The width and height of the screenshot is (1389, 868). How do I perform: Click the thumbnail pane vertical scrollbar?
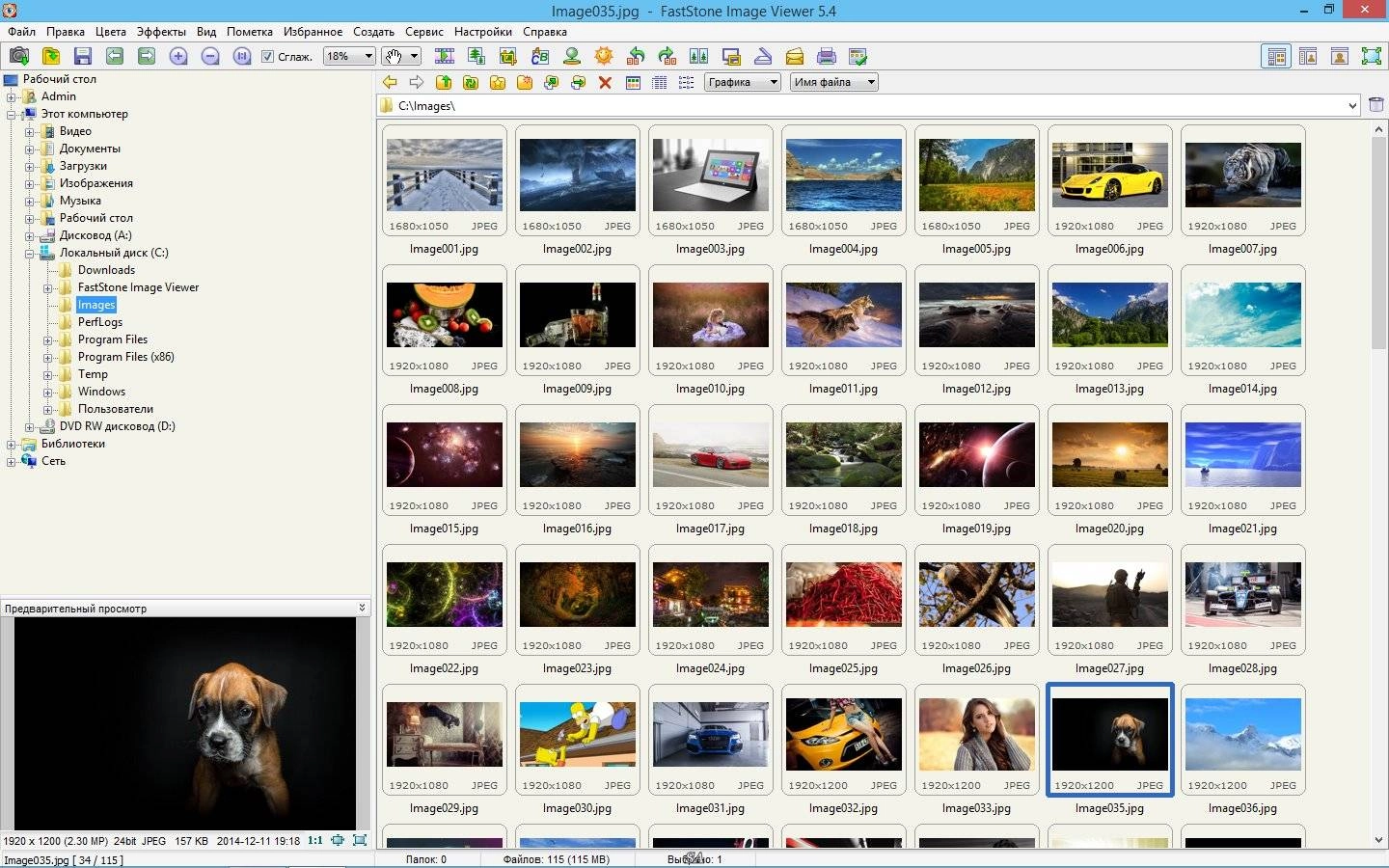1377,483
